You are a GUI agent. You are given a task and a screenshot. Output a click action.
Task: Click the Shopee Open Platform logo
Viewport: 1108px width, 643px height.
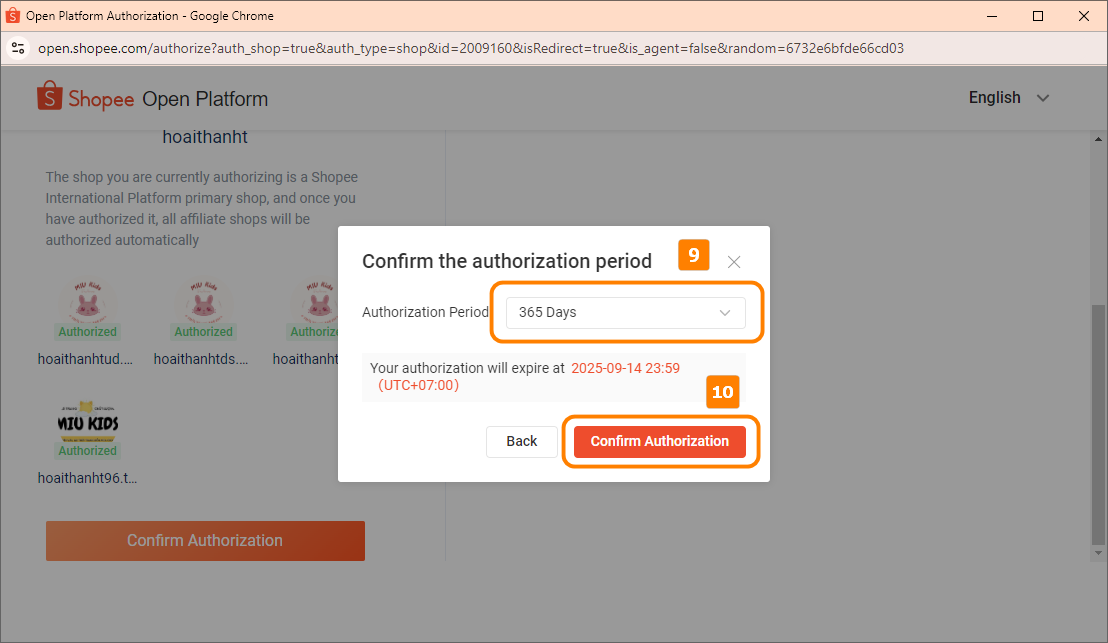click(x=153, y=98)
